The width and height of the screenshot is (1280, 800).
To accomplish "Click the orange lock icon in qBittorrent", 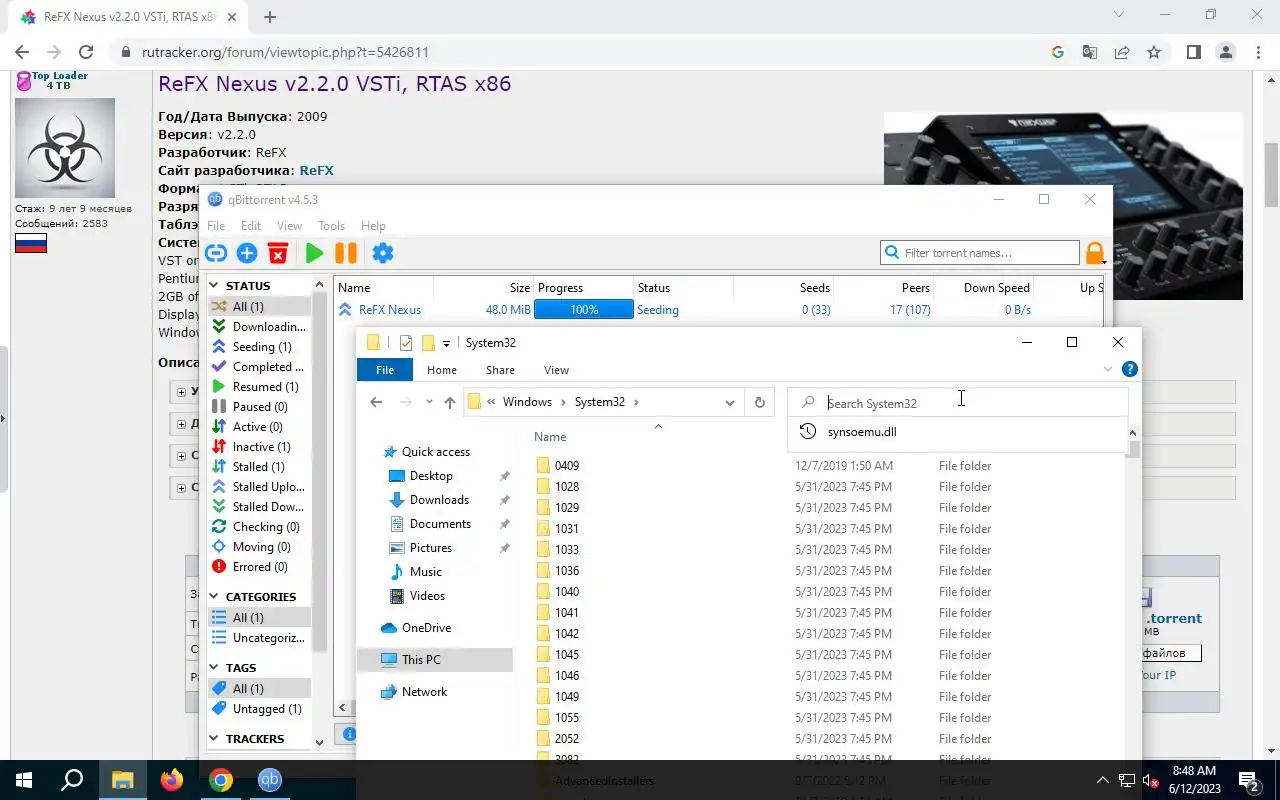I will coord(1095,253).
